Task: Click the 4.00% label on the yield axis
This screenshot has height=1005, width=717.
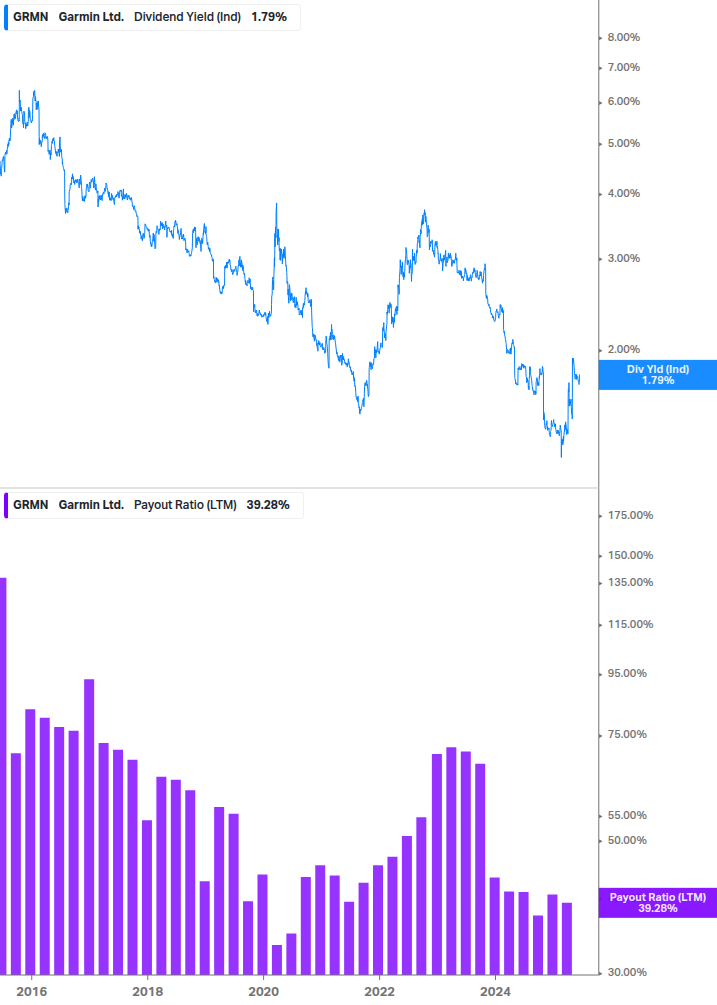Action: (623, 194)
